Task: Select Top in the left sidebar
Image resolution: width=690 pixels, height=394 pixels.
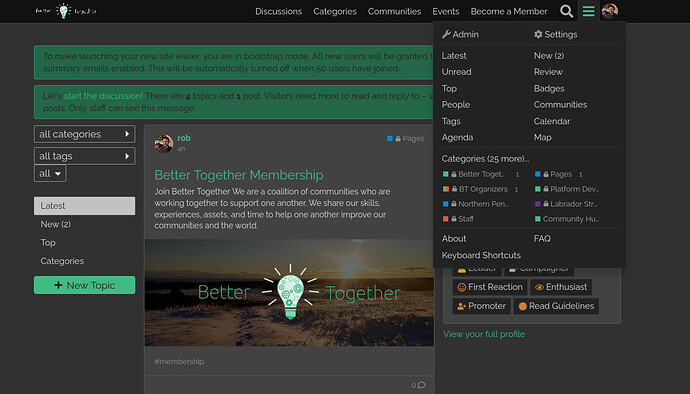Action: [48, 243]
